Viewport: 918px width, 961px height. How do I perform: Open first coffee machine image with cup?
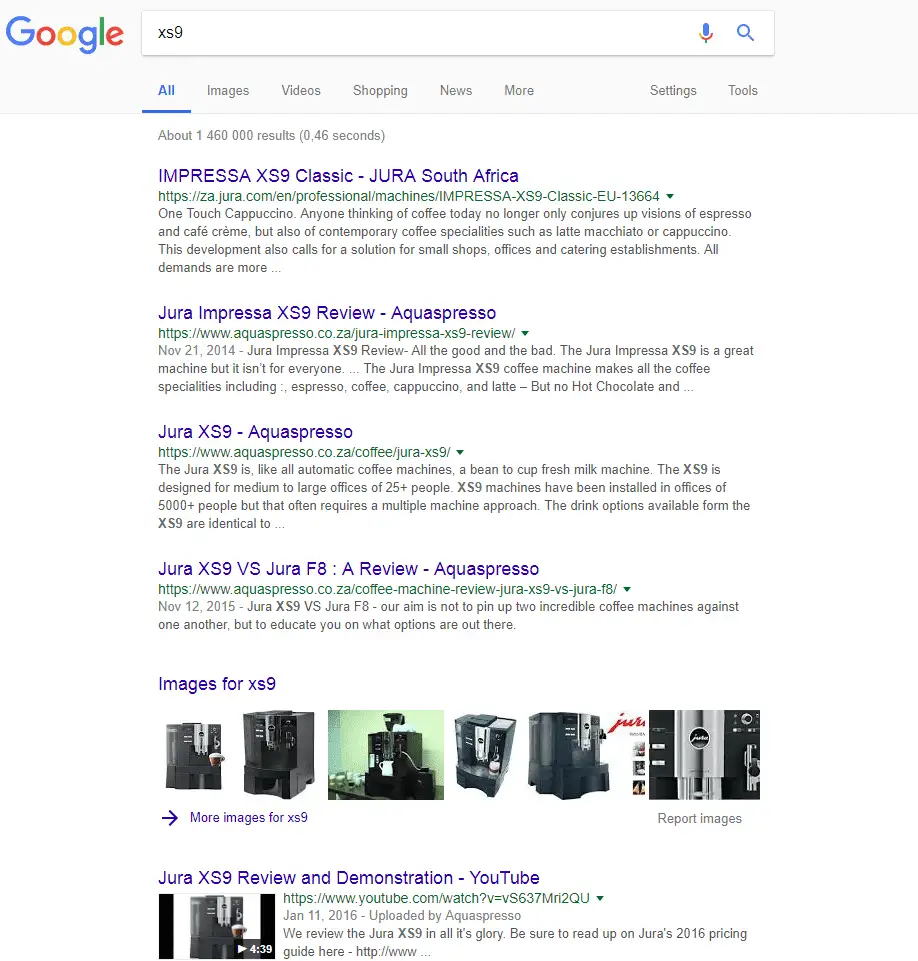pos(194,755)
